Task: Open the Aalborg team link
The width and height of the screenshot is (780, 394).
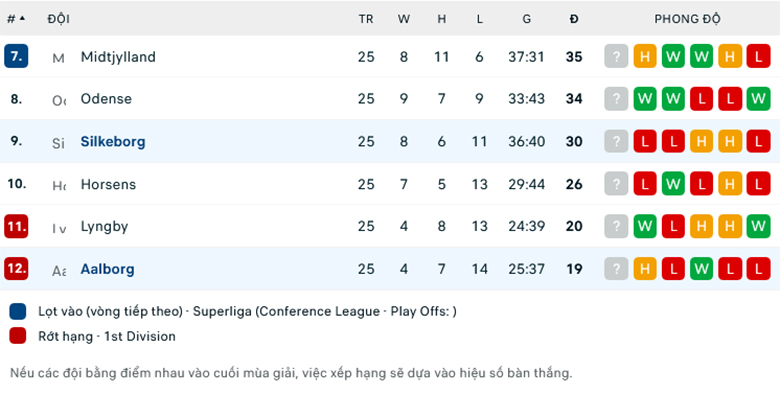Action: pyautogui.click(x=107, y=269)
